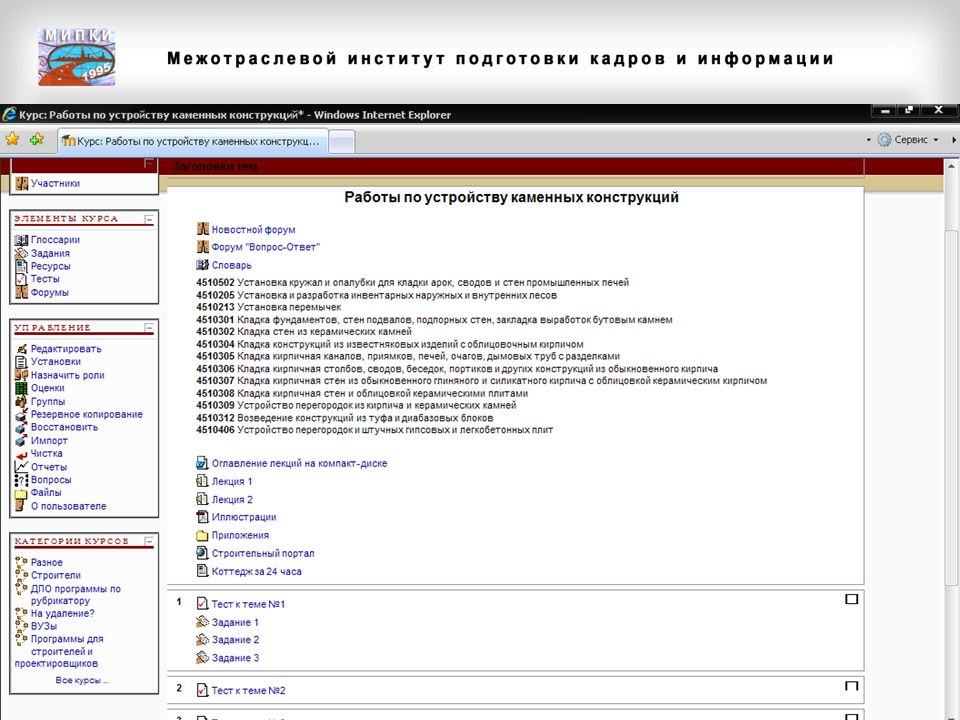Click the Service gear icon
960x720 pixels.
pos(884,140)
